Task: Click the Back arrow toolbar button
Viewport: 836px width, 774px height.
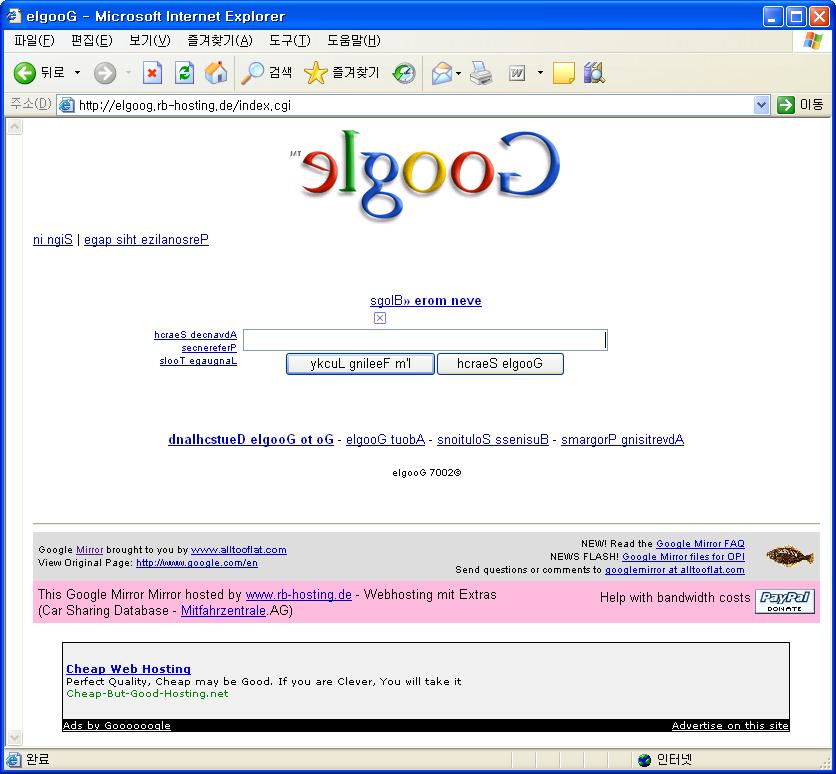Action: pyautogui.click(x=25, y=73)
